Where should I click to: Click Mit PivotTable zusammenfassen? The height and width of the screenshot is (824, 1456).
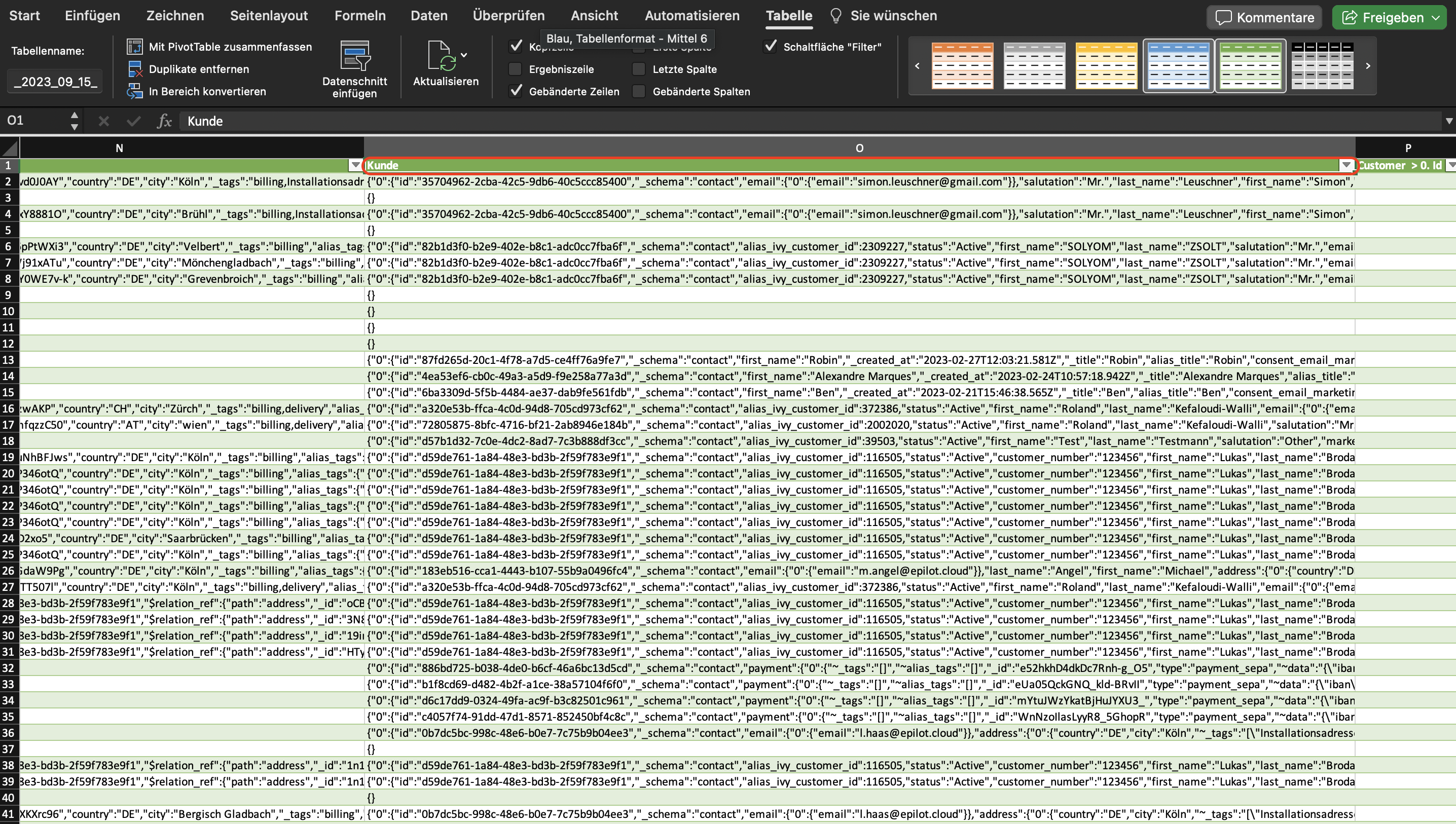click(230, 47)
